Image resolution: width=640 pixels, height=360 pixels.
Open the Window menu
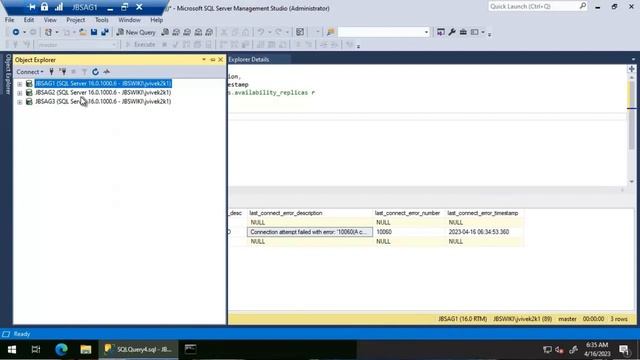pos(129,20)
